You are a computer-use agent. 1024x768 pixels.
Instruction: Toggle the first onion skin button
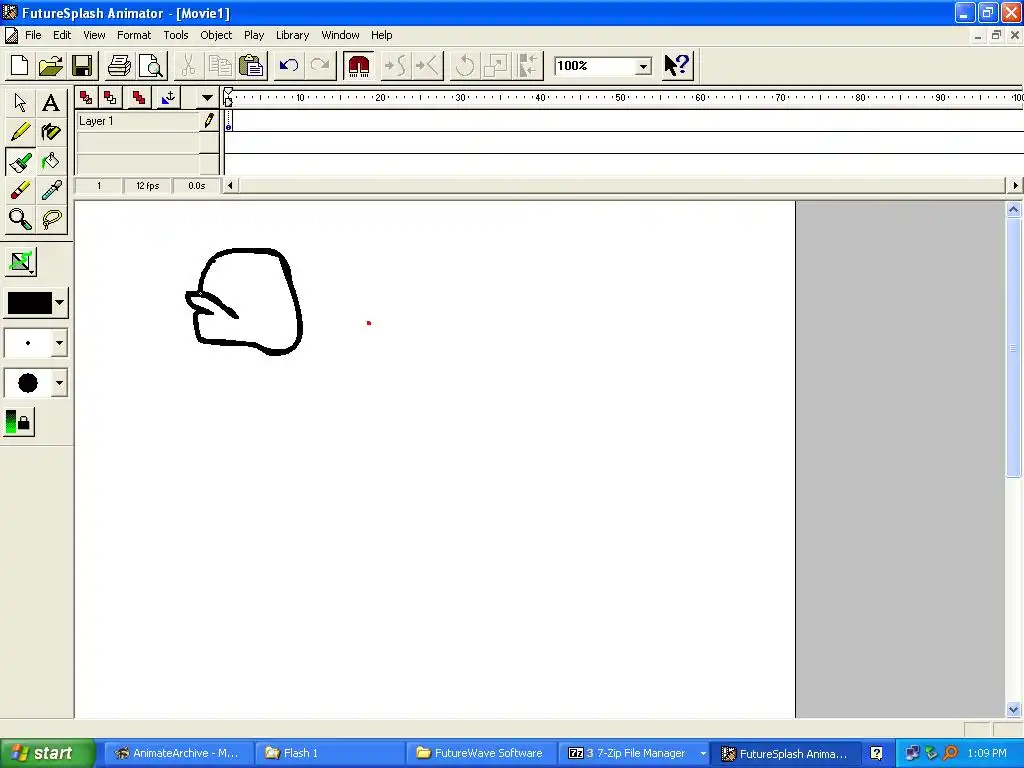(86, 98)
